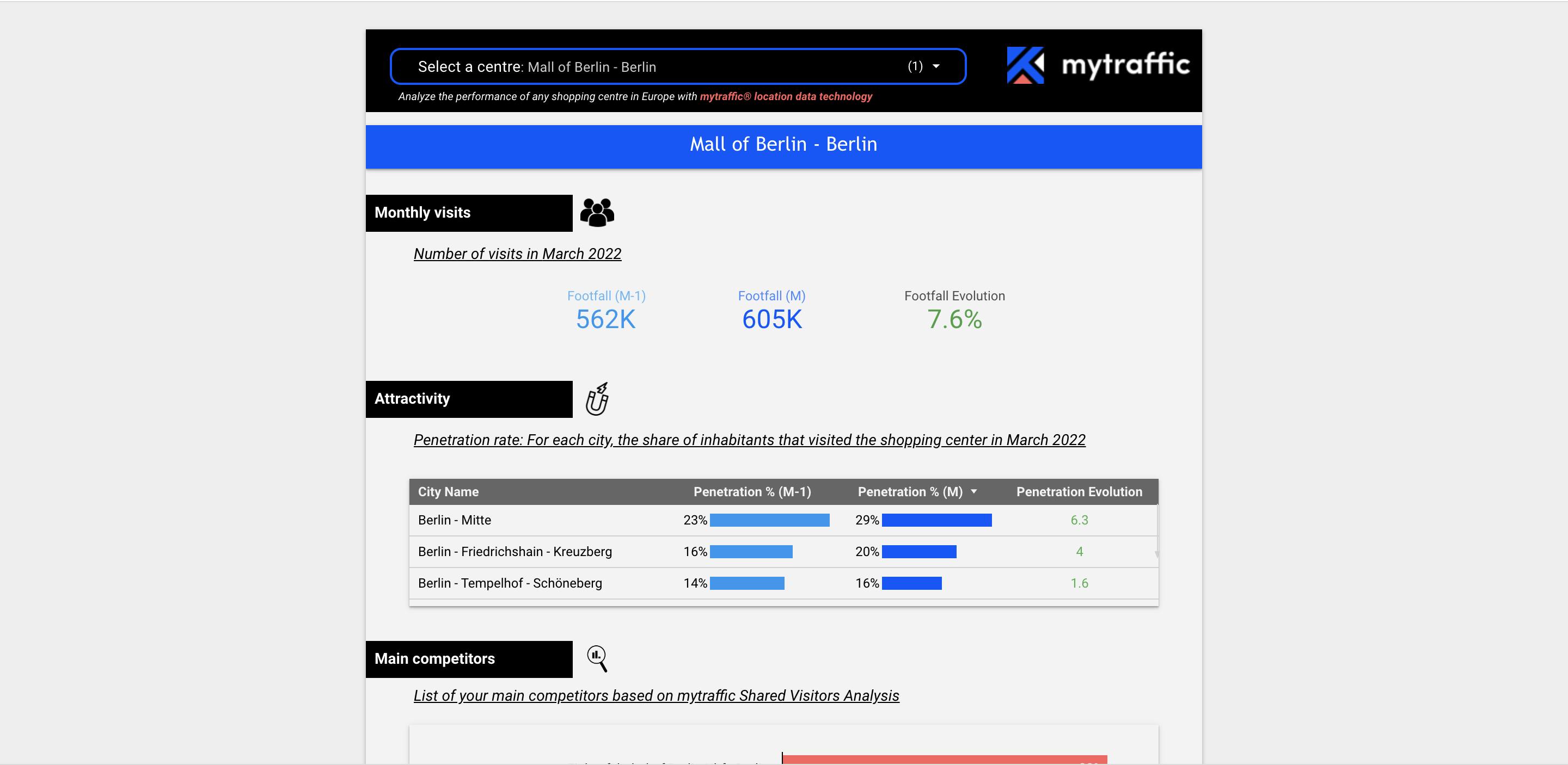Click evolution value 1.6 for Tempelhof
The width and height of the screenshot is (1568, 765).
pyautogui.click(x=1079, y=583)
